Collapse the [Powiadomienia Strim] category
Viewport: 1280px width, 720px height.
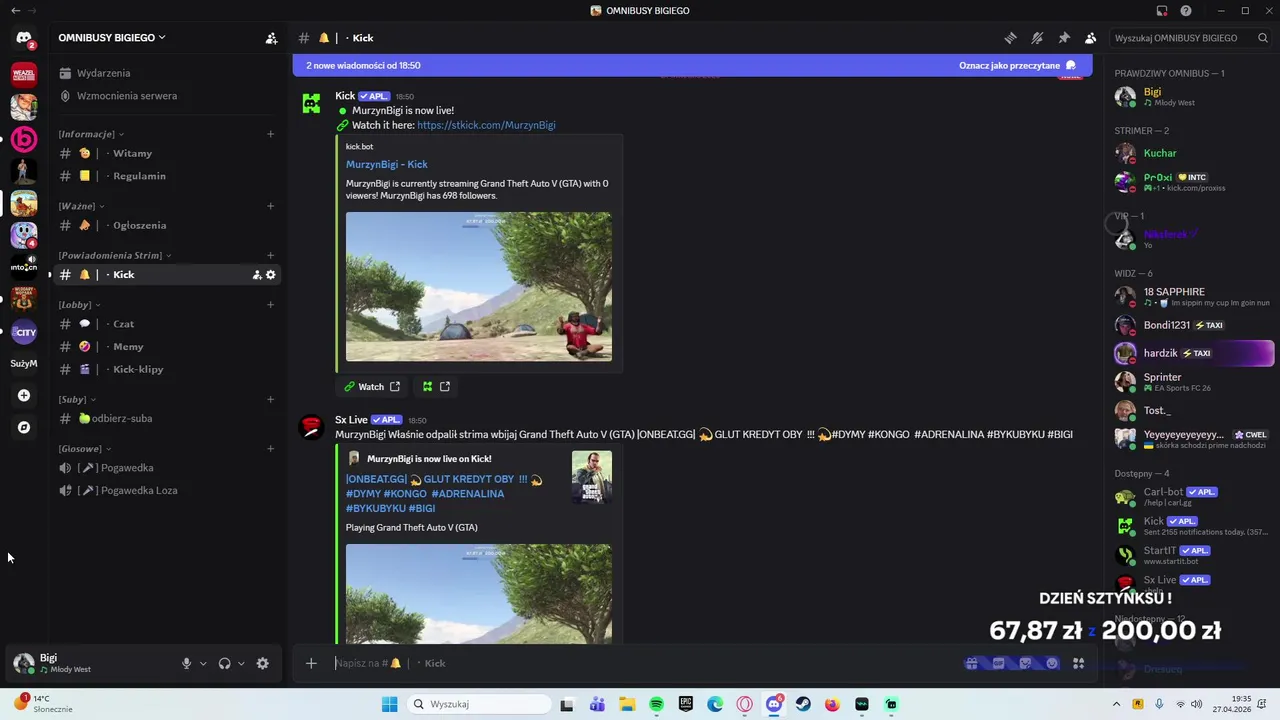(115, 255)
